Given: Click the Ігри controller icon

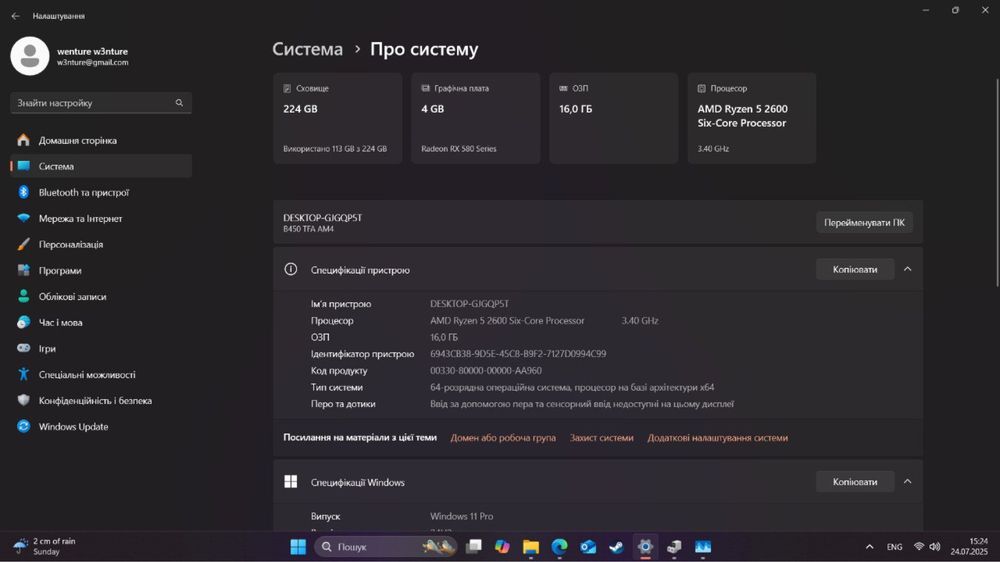Looking at the screenshot, I should click(24, 348).
